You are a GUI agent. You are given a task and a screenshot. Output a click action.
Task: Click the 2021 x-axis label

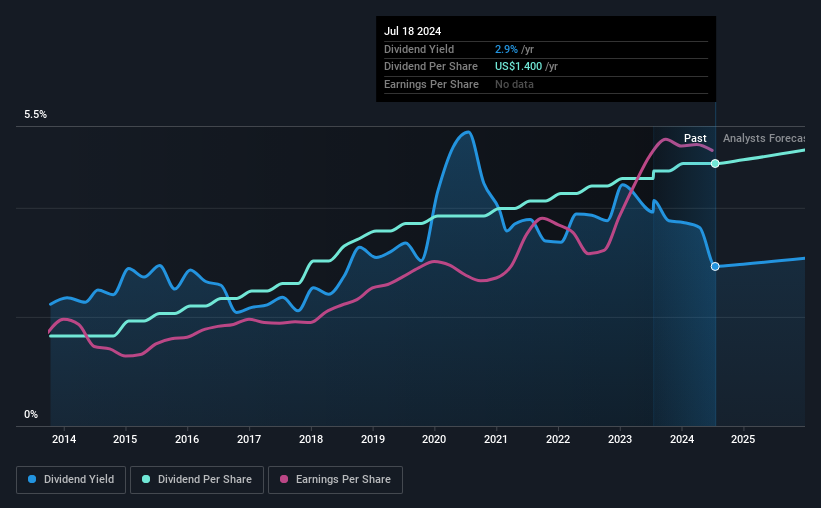click(496, 439)
